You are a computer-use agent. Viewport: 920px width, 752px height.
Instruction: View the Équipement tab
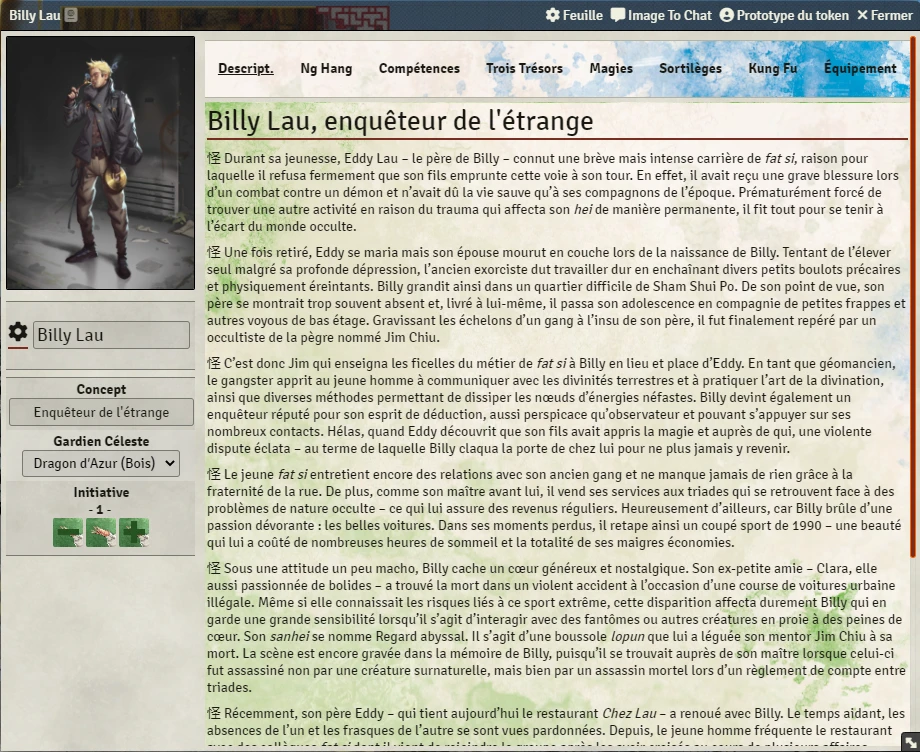859,69
